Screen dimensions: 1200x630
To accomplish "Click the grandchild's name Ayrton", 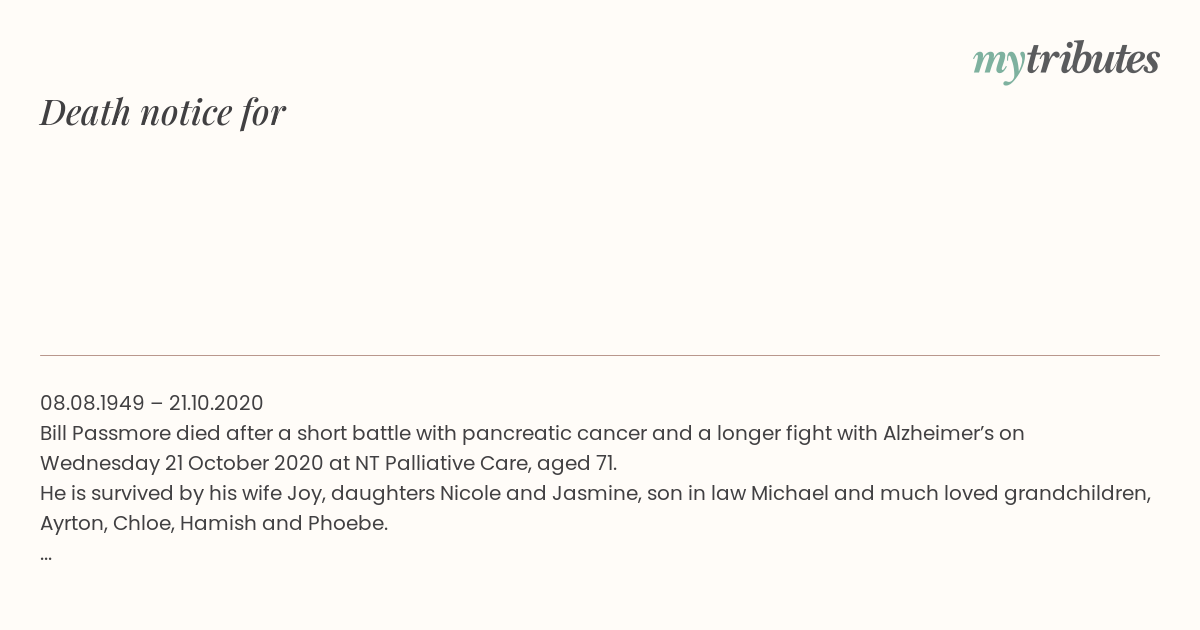I will (x=72, y=524).
